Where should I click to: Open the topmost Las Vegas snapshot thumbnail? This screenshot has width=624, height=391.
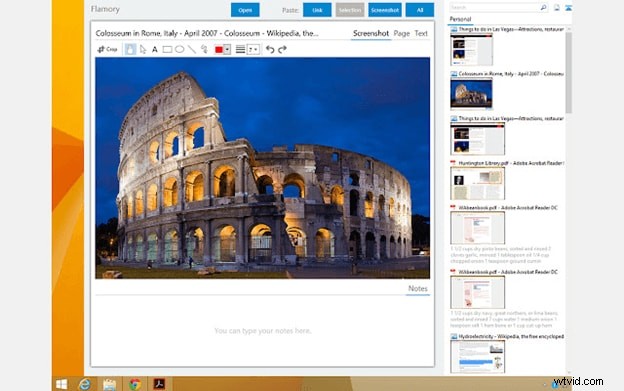click(x=472, y=49)
